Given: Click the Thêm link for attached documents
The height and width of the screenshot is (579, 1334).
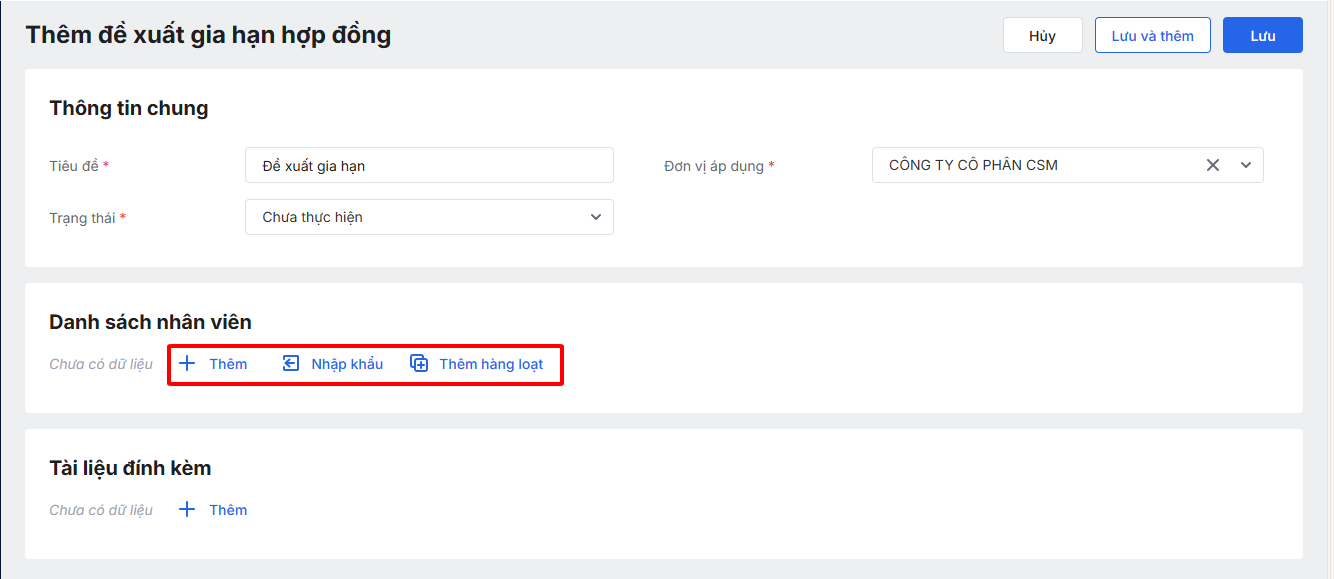Looking at the screenshot, I should tap(228, 510).
